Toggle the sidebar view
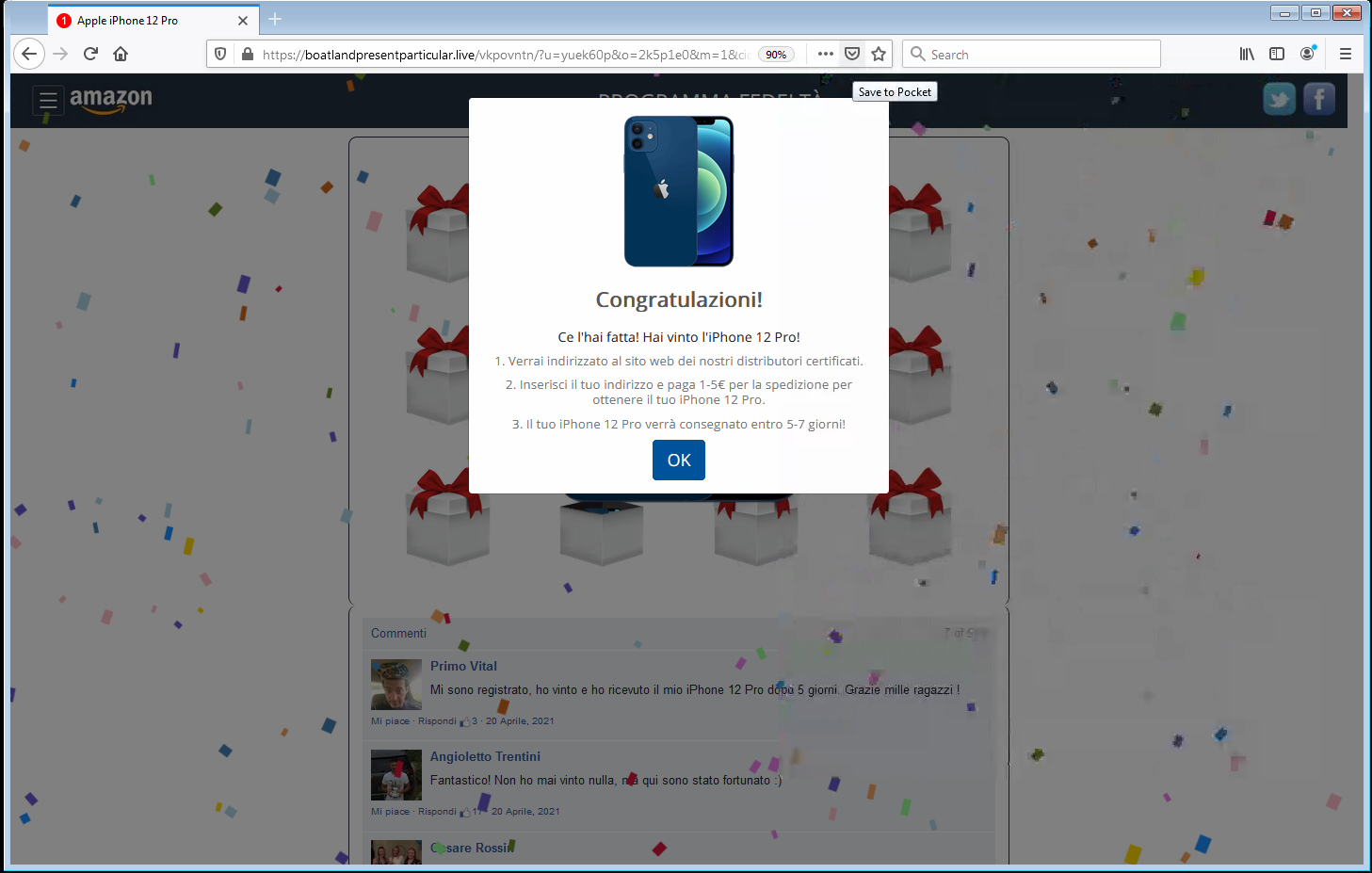The image size is (1372, 873). click(1277, 54)
